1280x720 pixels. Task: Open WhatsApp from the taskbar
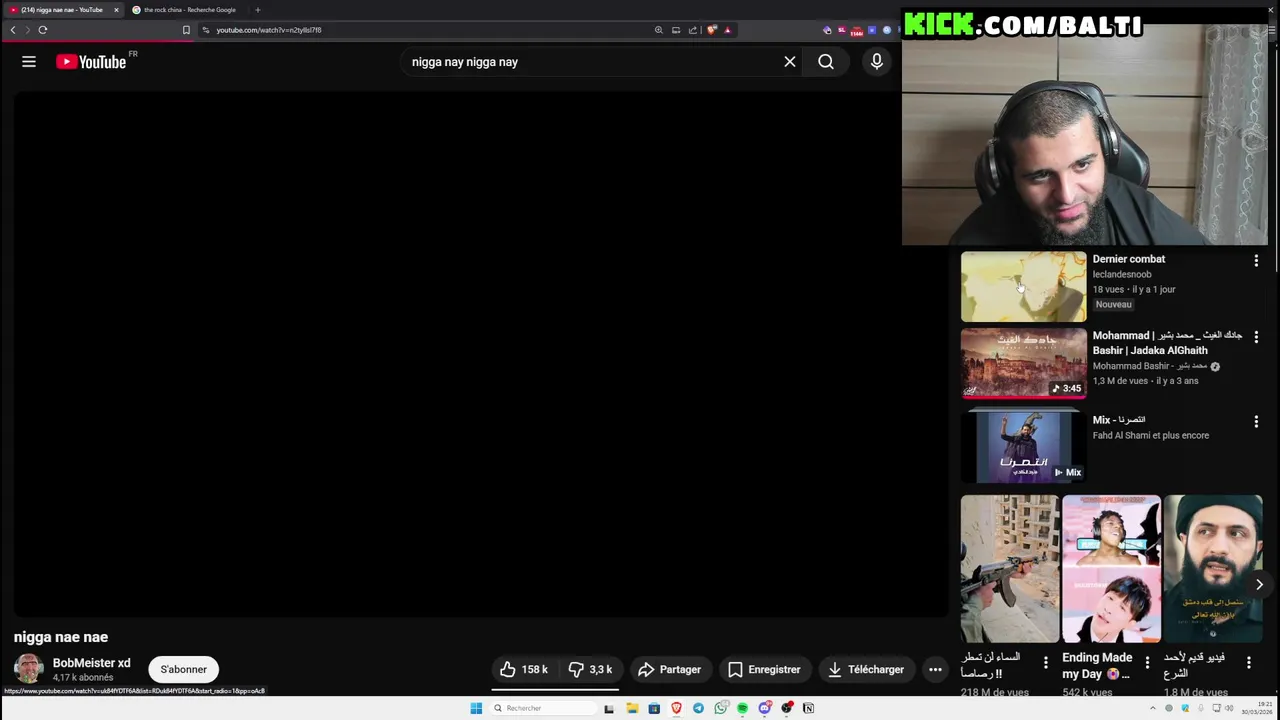pyautogui.click(x=721, y=708)
